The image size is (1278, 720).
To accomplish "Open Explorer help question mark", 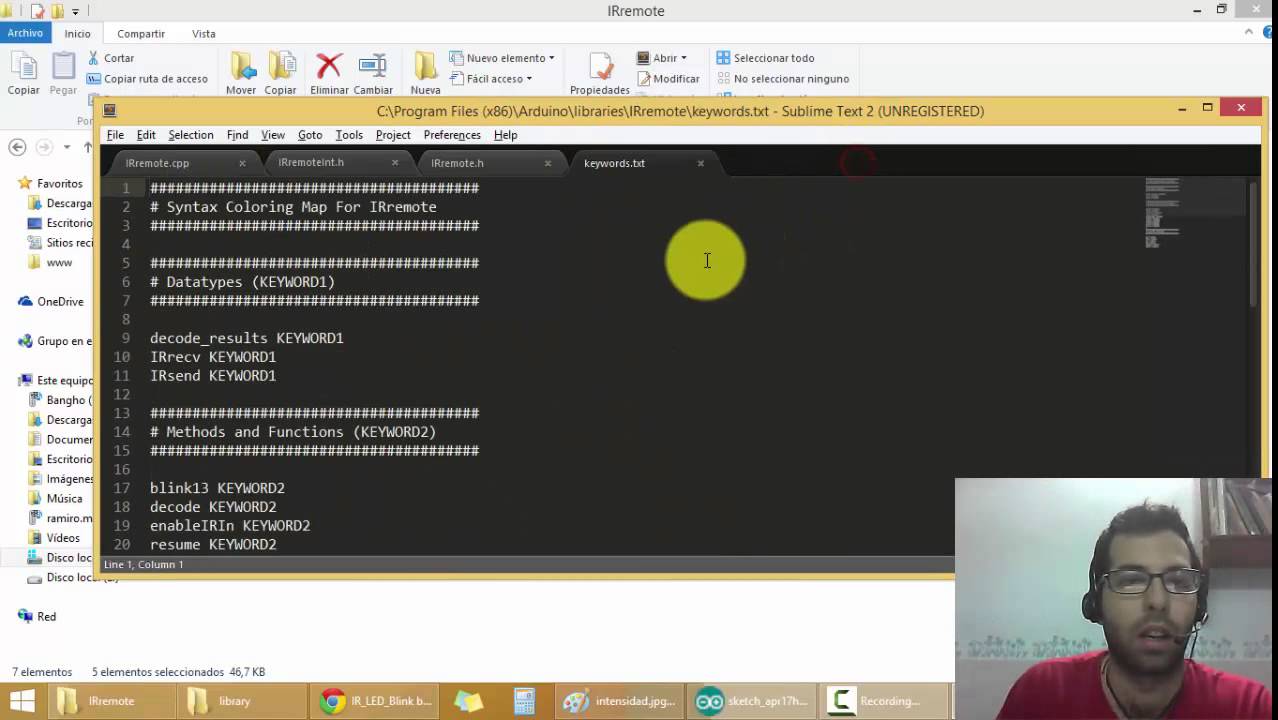I will [1267, 32].
